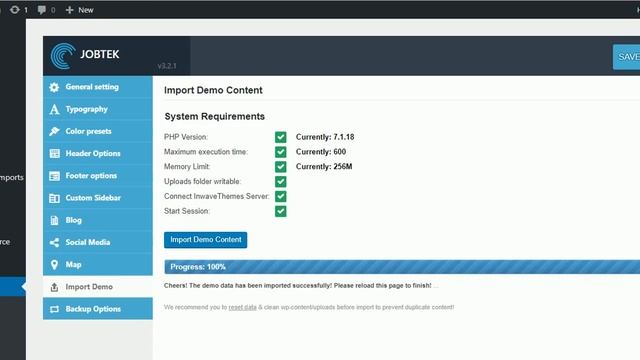Click the Save button in header
Screen dimensions: 640x360
pos(627,57)
